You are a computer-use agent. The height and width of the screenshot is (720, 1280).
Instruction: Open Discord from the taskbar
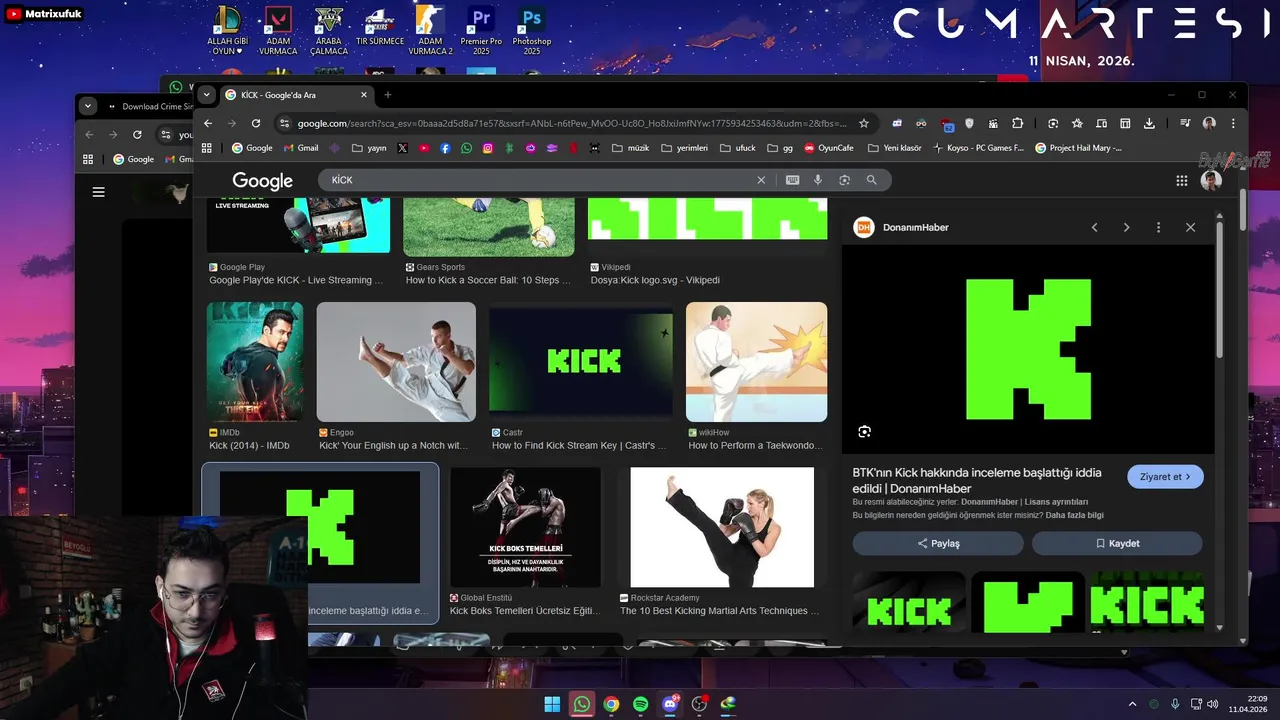coord(670,704)
